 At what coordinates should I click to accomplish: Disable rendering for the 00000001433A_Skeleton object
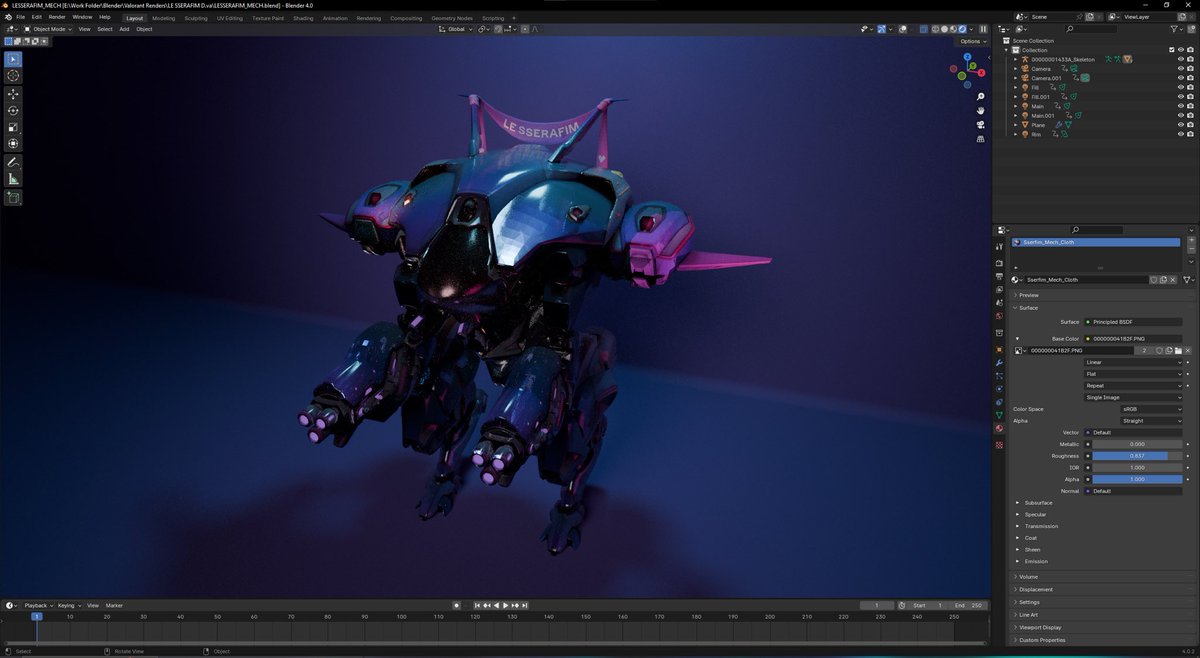tap(1190, 59)
